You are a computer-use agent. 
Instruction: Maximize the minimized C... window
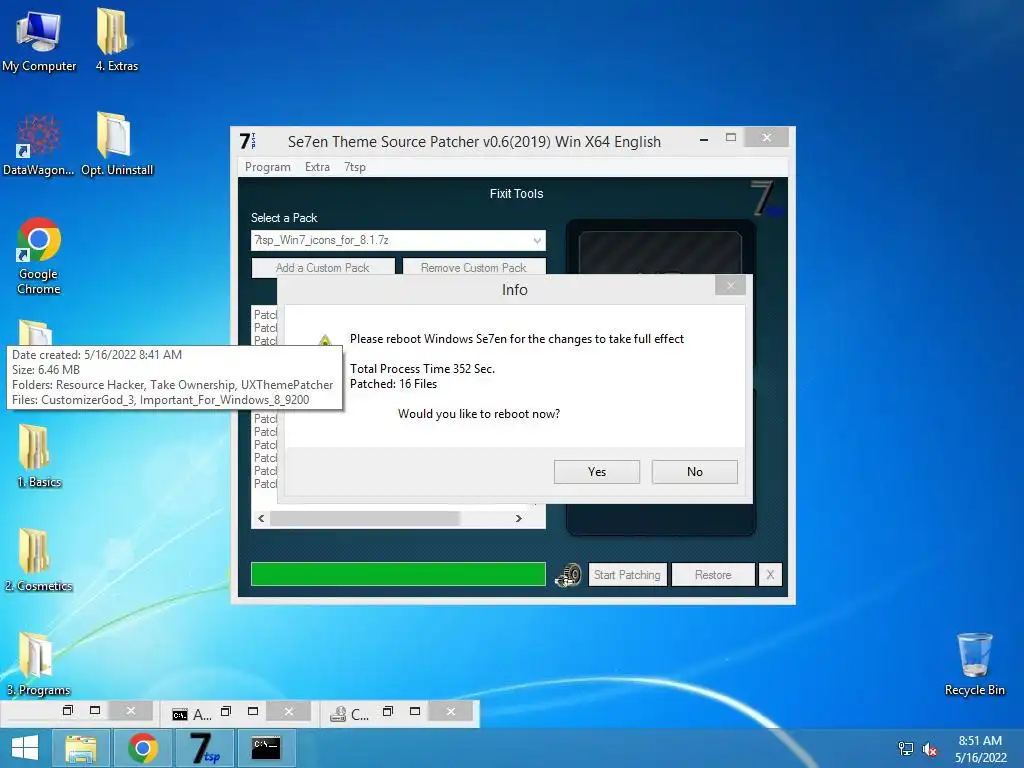[415, 711]
